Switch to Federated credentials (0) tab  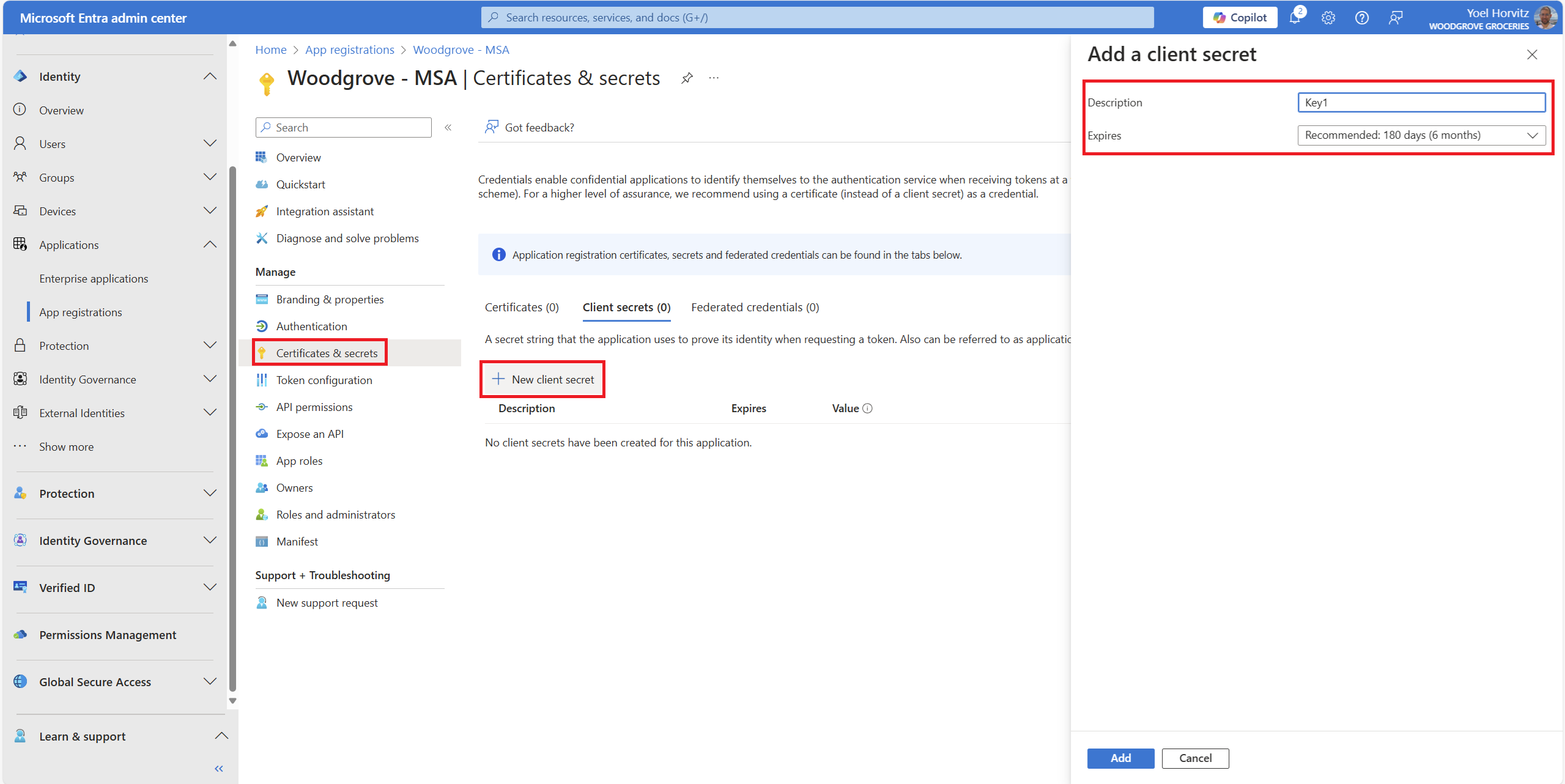pyautogui.click(x=755, y=307)
